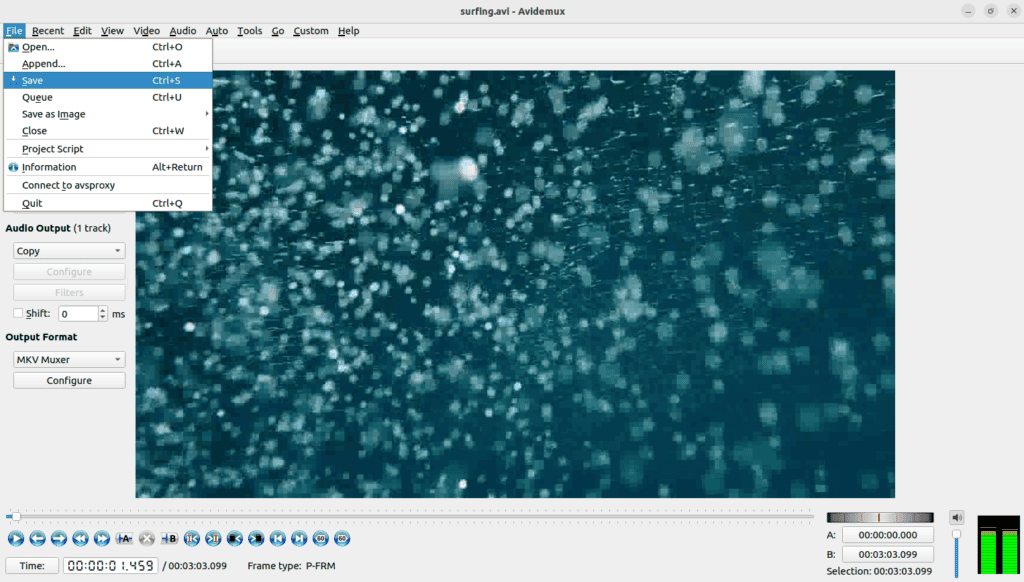Mute audio using the speaker icon
Image resolution: width=1024 pixels, height=582 pixels.
956,517
